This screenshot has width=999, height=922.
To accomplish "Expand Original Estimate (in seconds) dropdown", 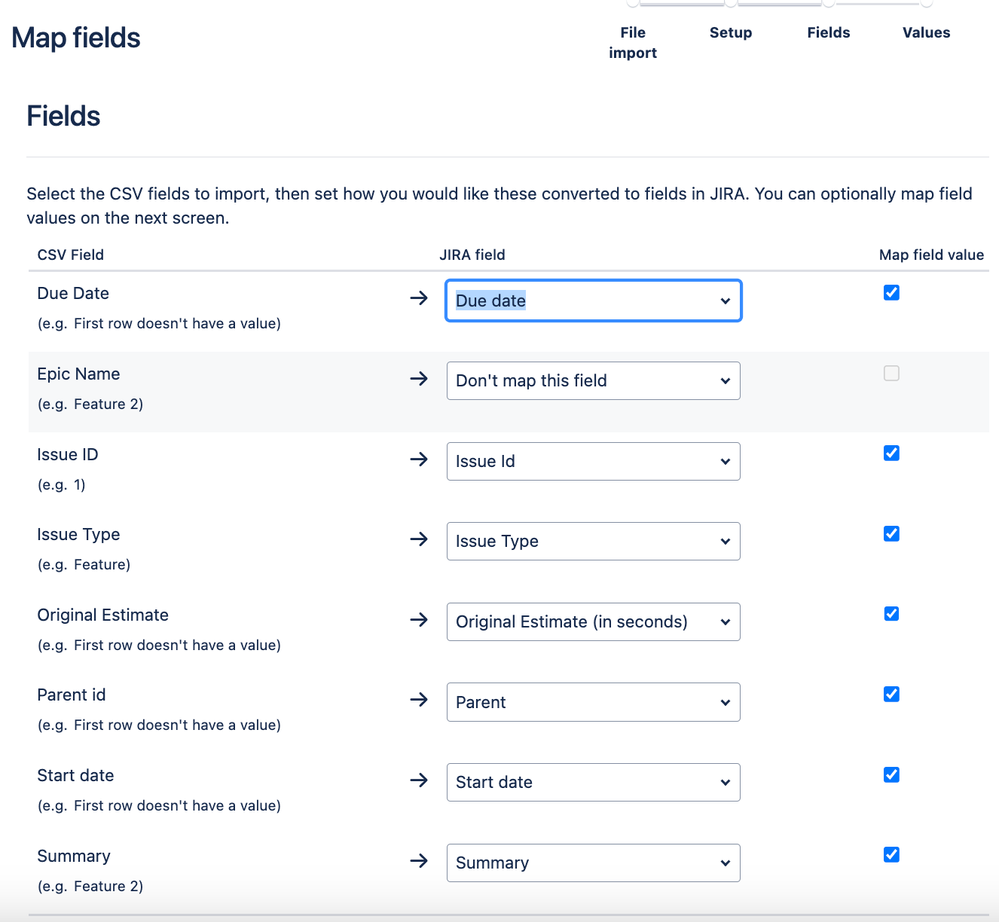I will click(593, 621).
